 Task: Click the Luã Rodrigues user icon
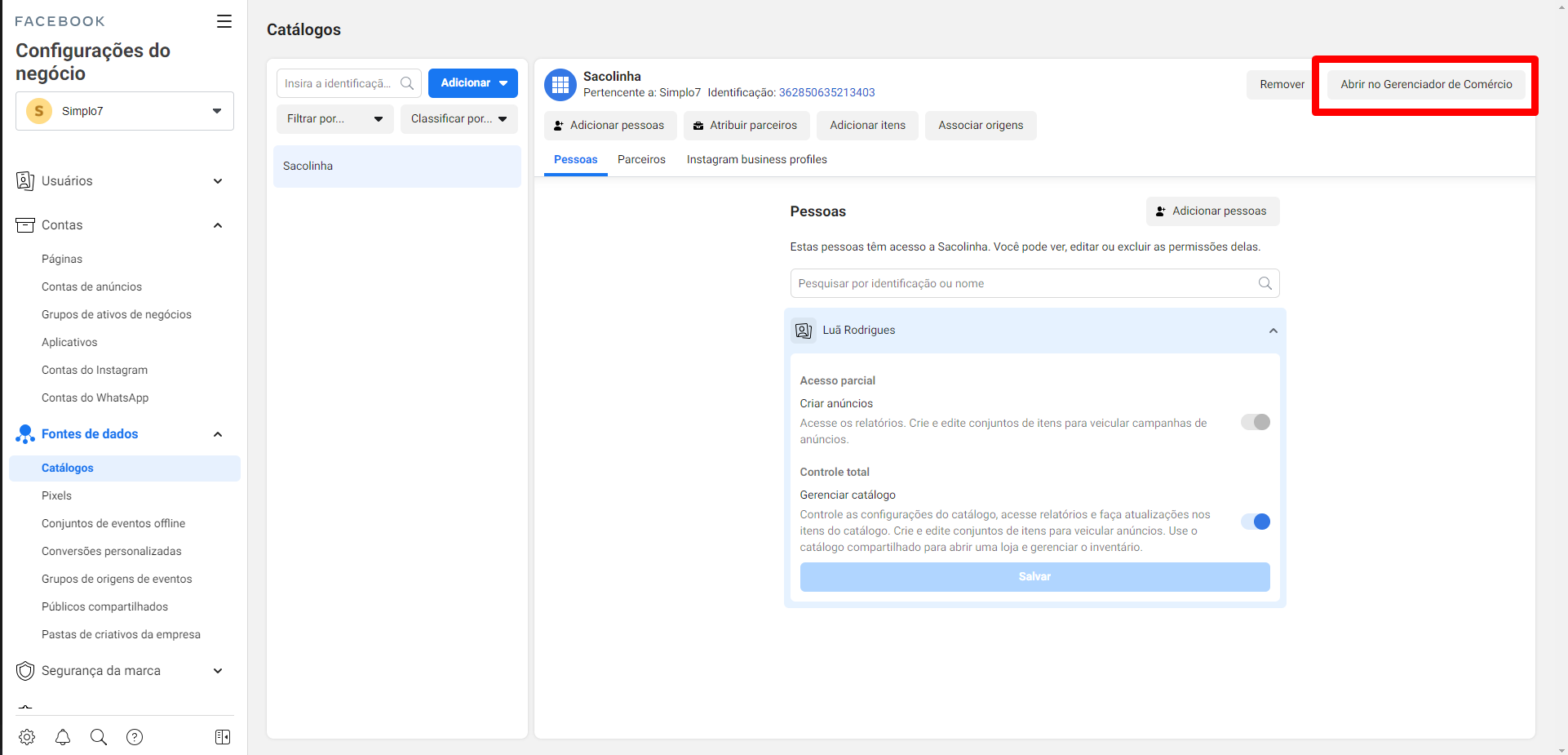tap(804, 331)
